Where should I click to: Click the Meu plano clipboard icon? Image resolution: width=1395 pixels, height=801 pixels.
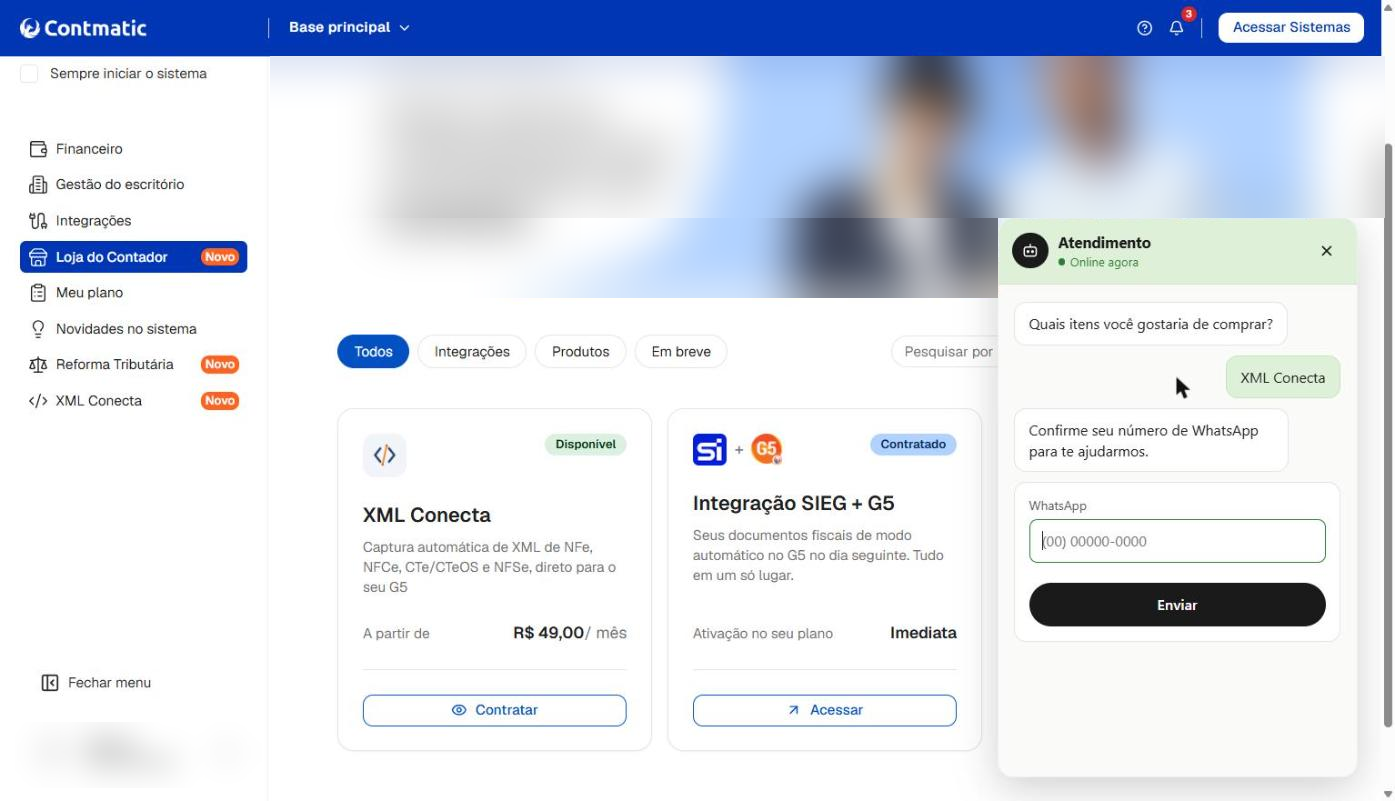(x=39, y=293)
